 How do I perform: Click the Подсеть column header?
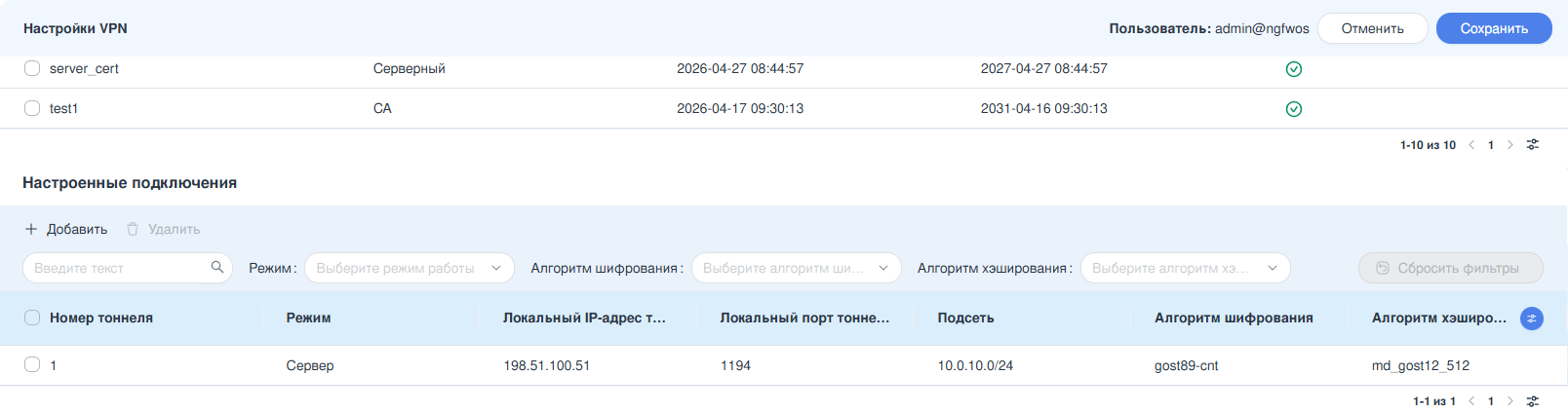[x=965, y=318]
